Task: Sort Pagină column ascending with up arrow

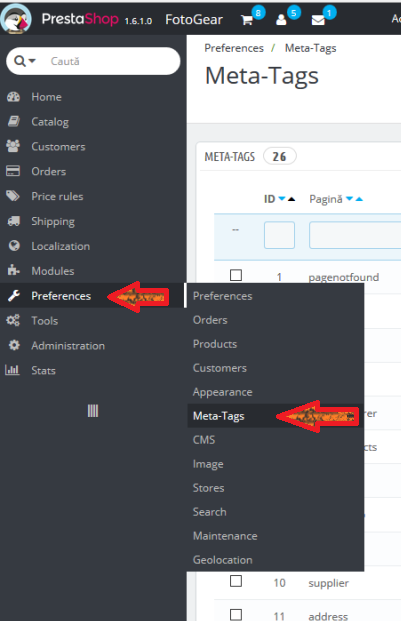Action: pyautogui.click(x=359, y=199)
